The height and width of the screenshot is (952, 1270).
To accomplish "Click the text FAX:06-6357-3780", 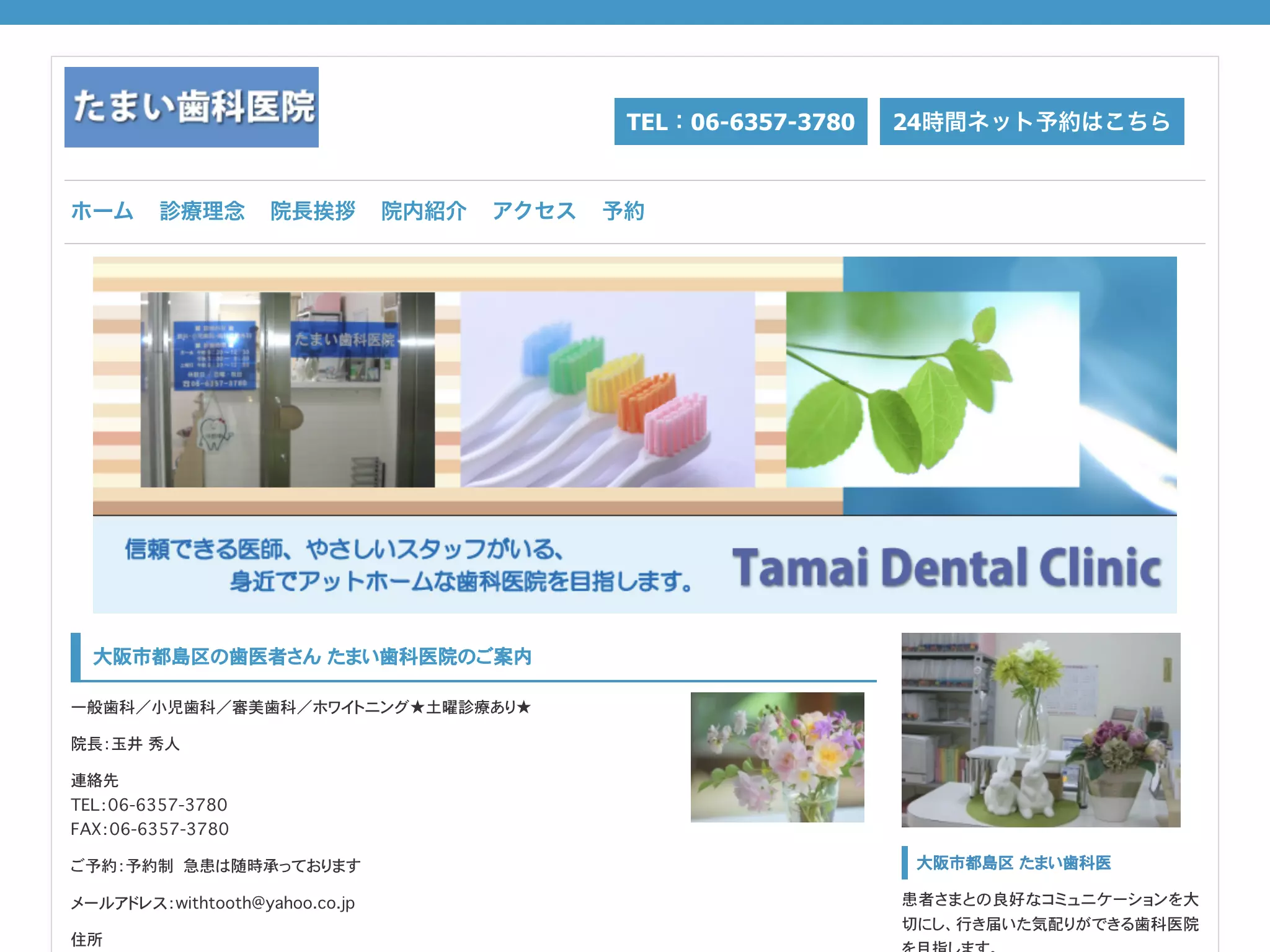I will 150,829.
